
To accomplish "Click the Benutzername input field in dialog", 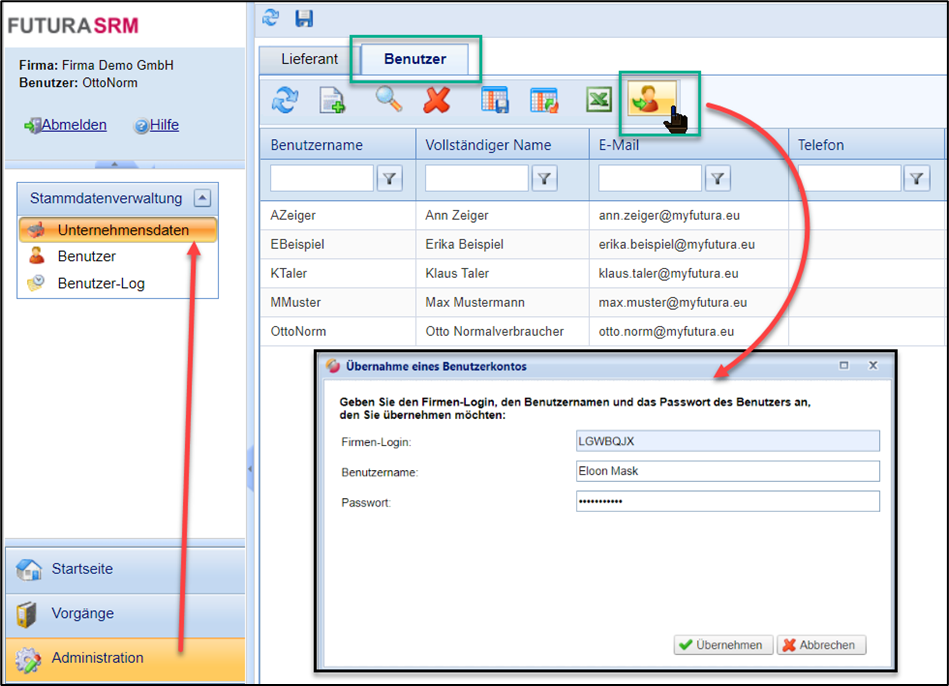I will [727, 472].
